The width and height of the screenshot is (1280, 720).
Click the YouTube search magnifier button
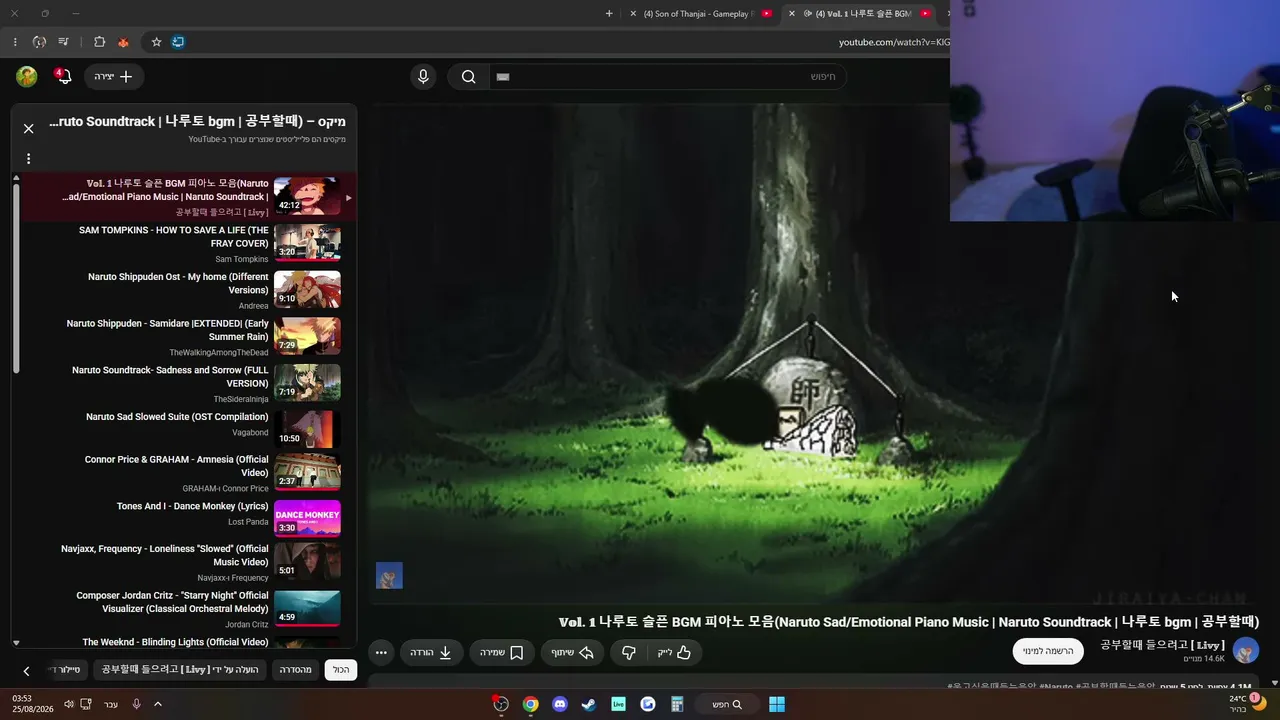pos(468,77)
